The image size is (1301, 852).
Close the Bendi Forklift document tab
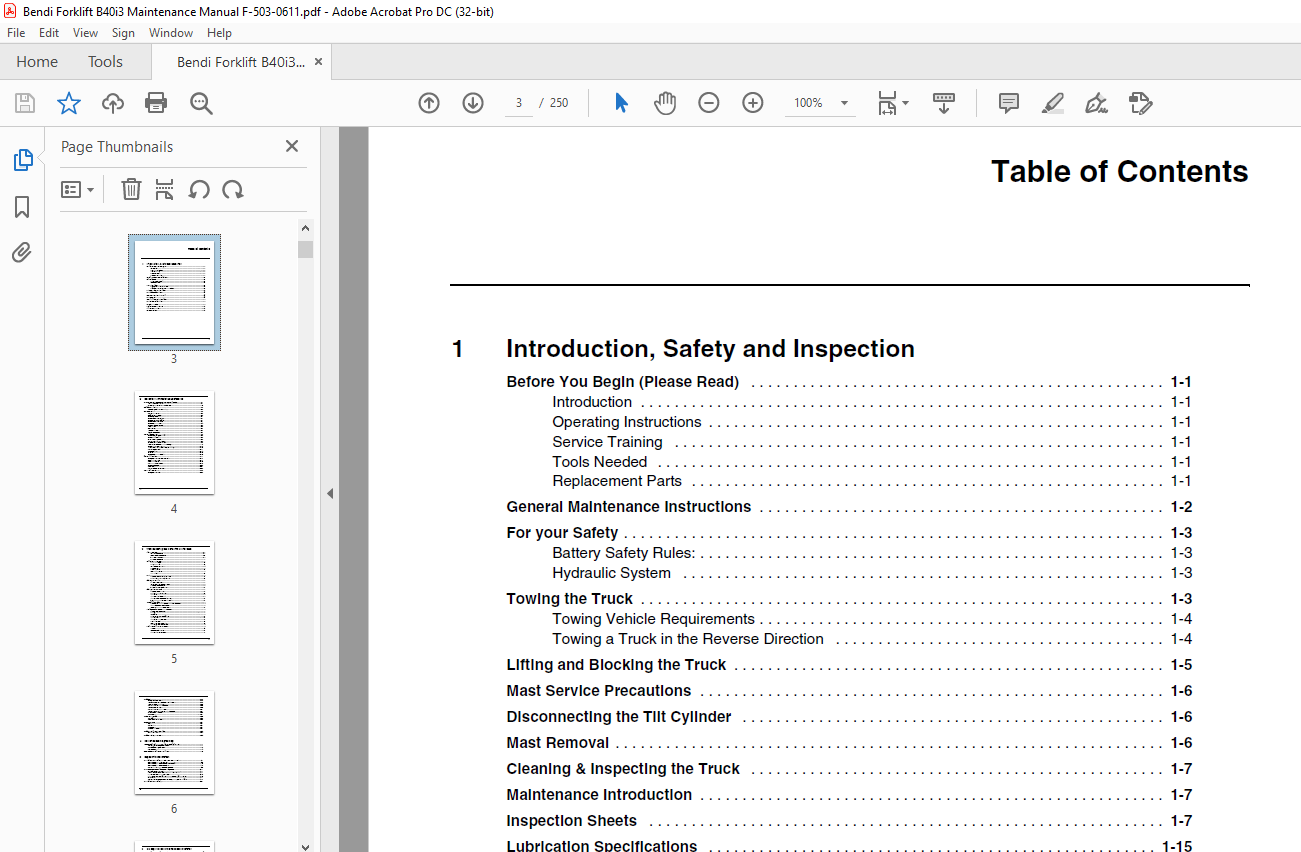[x=319, y=62]
